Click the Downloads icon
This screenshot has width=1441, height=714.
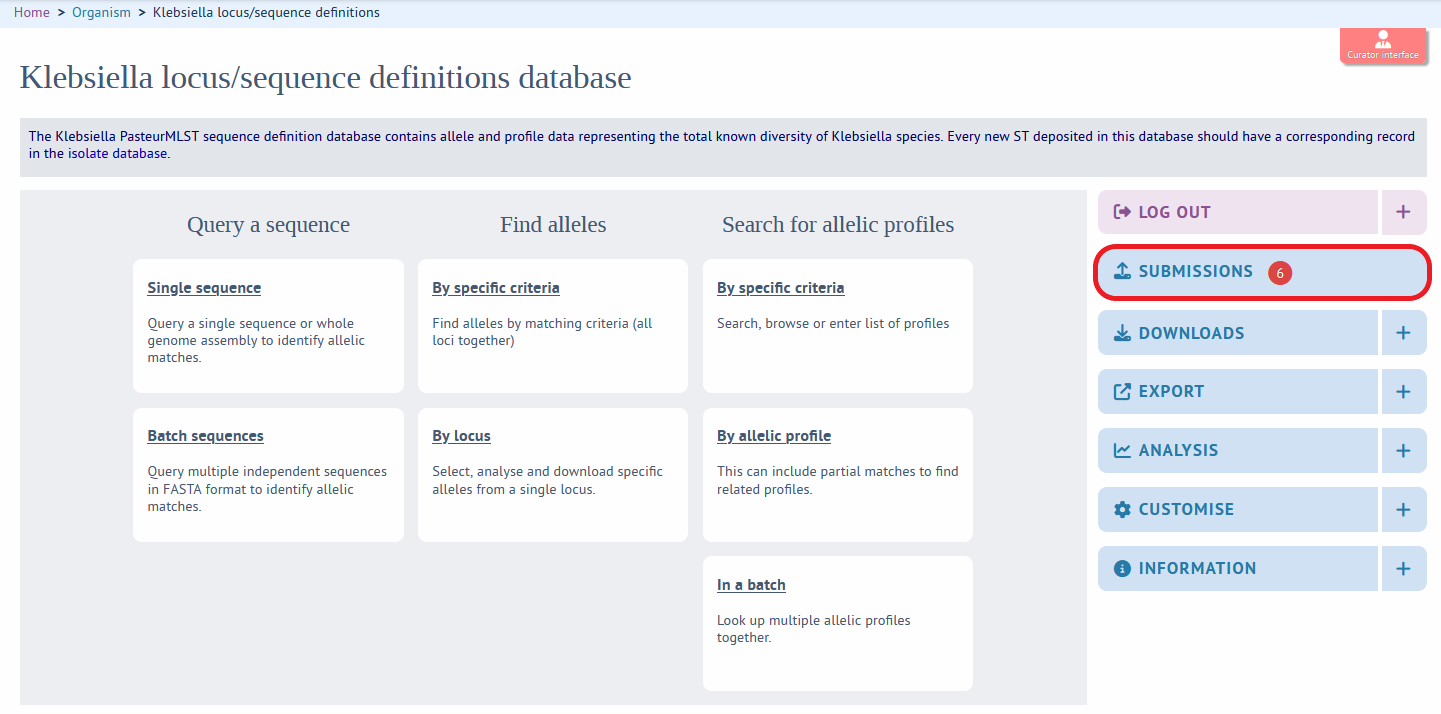(1122, 333)
